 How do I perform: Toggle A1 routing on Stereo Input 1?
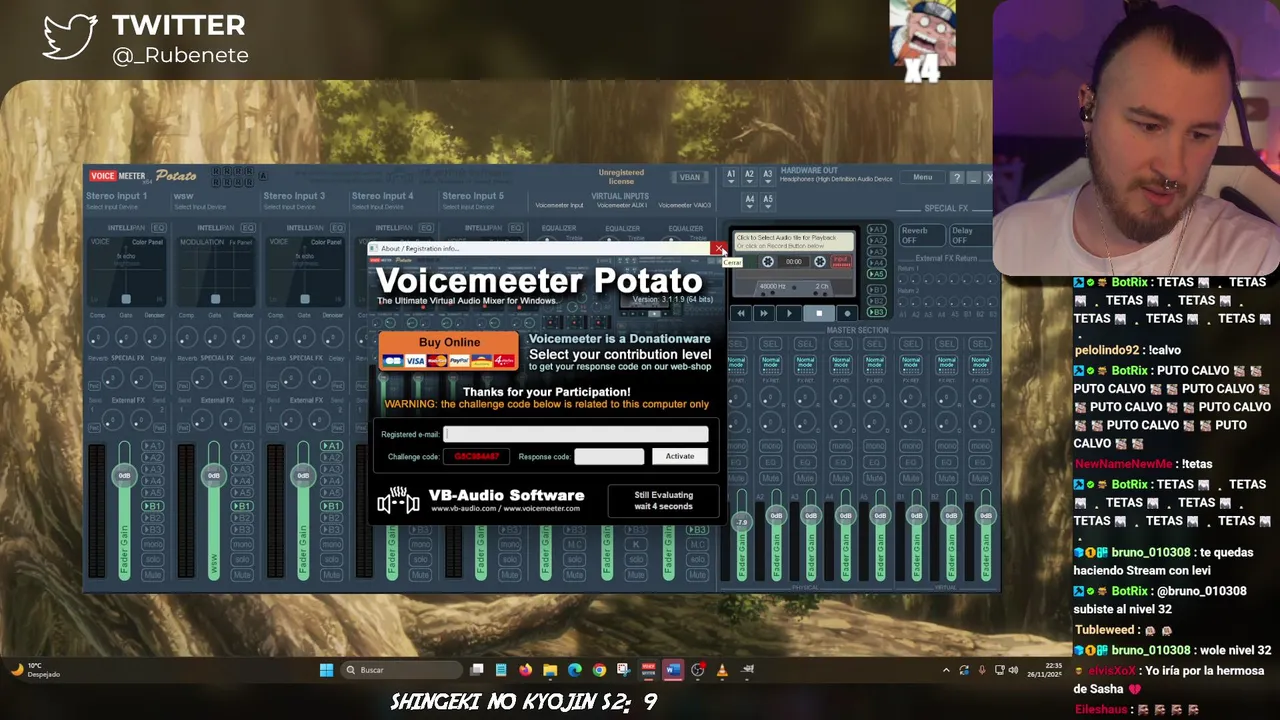click(x=152, y=446)
